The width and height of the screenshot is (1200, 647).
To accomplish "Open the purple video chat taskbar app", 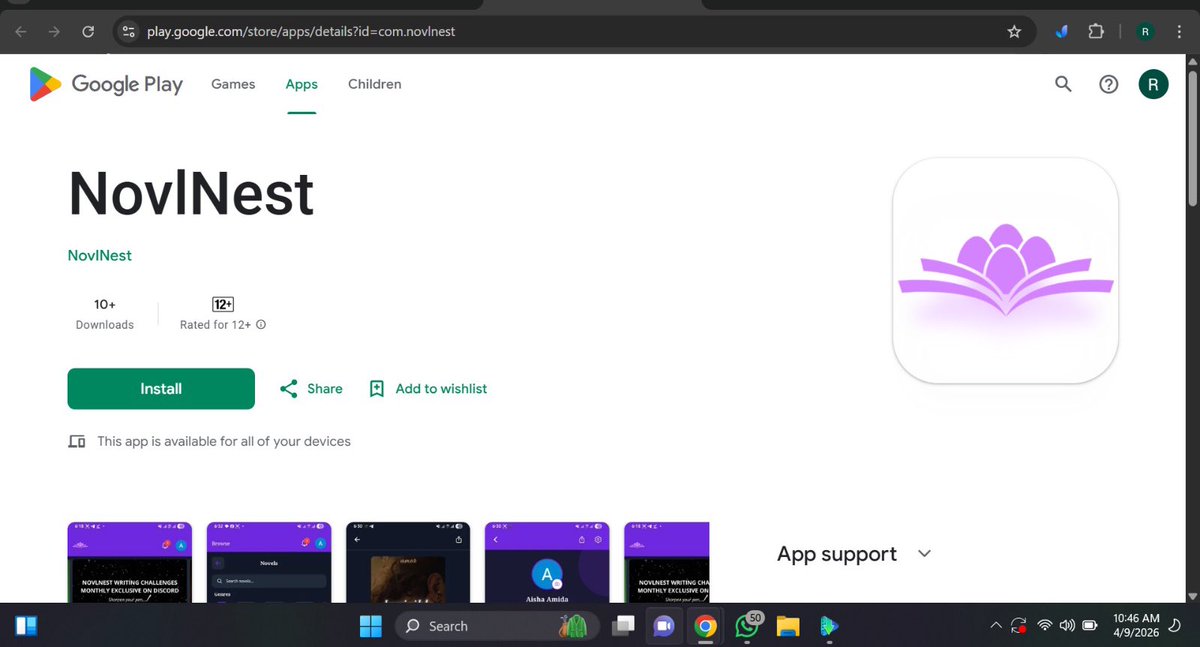I will [x=664, y=626].
